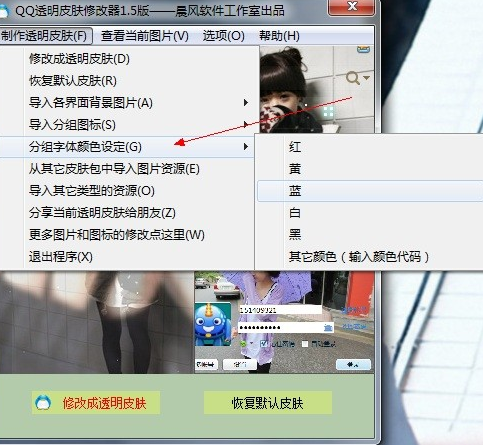Click the keyboard icon in password field

pos(328,328)
